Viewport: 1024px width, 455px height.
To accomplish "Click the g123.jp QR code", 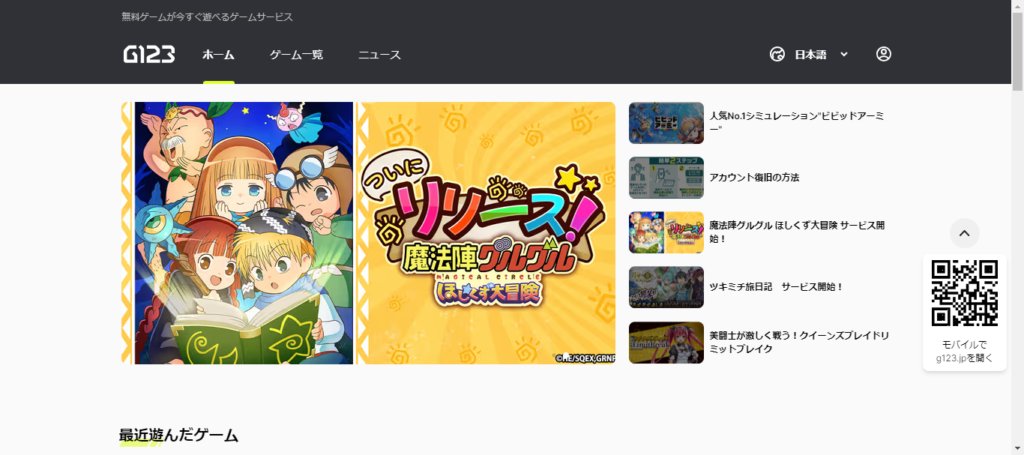I will coord(965,293).
